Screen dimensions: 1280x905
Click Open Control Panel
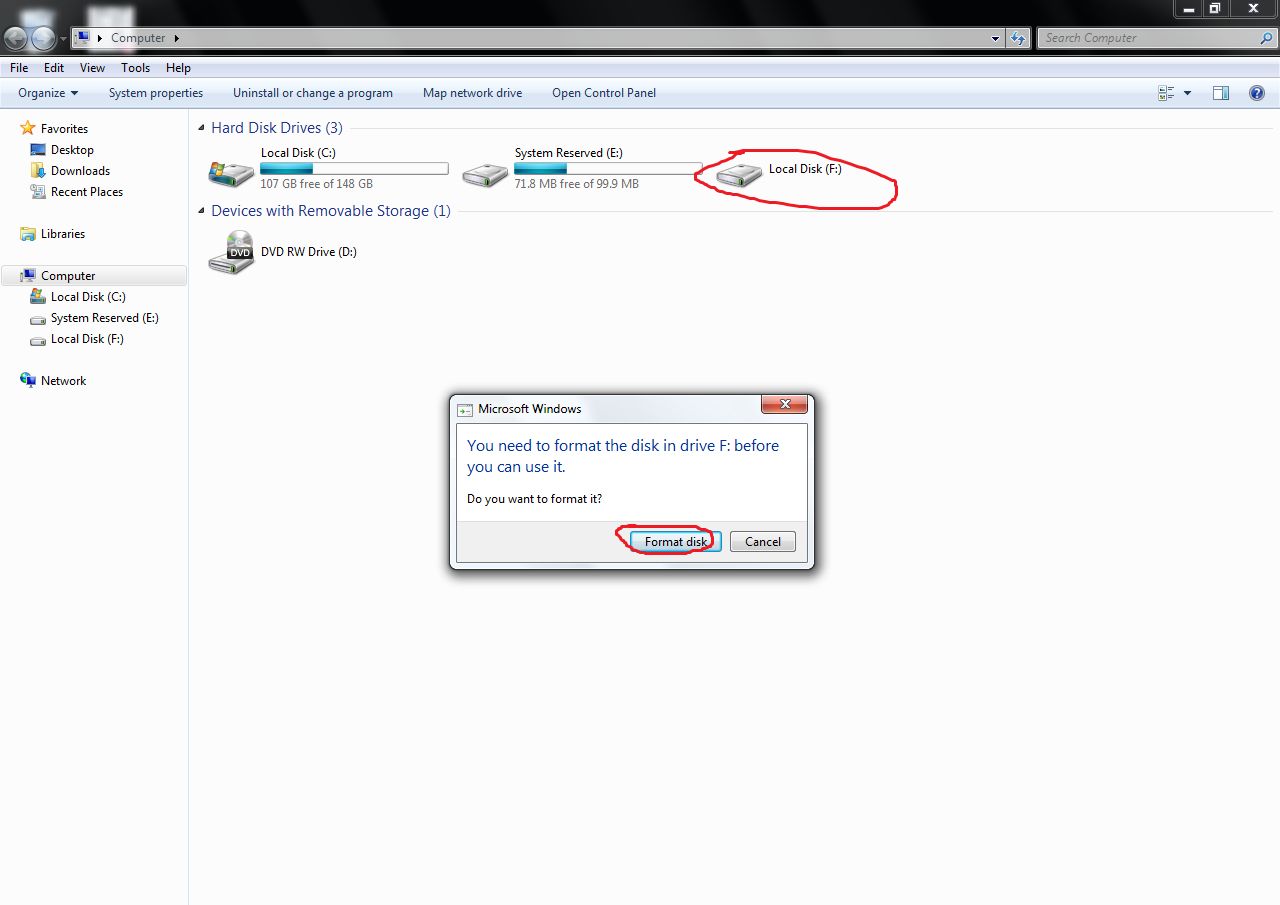point(604,93)
